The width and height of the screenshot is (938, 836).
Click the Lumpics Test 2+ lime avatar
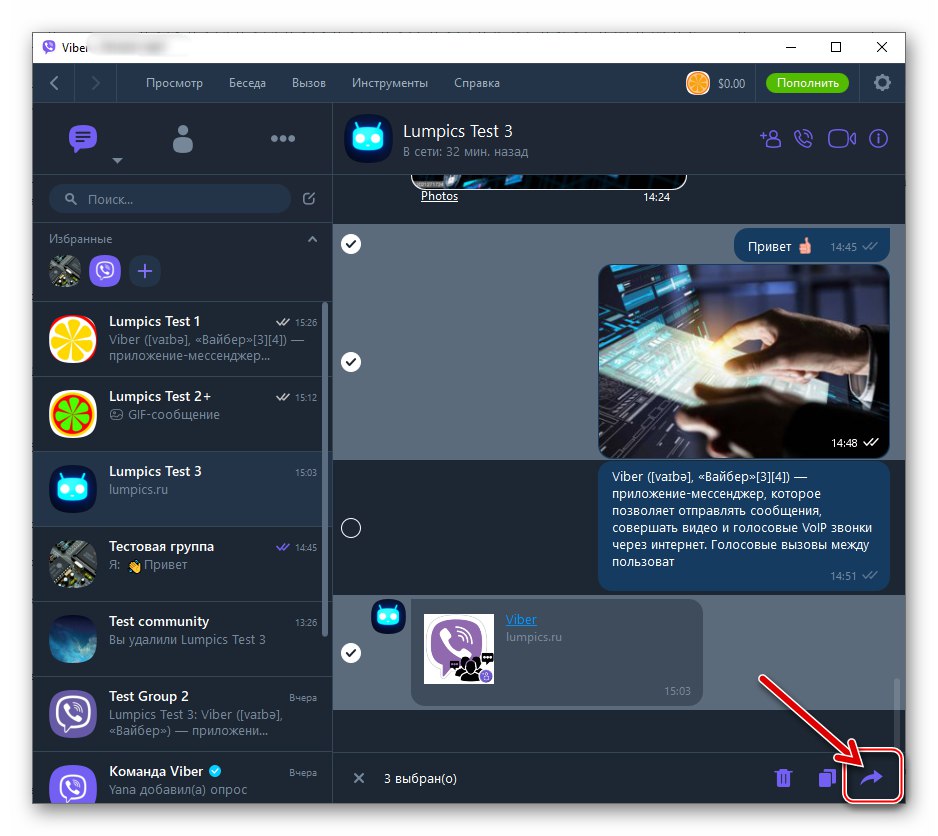[72, 414]
